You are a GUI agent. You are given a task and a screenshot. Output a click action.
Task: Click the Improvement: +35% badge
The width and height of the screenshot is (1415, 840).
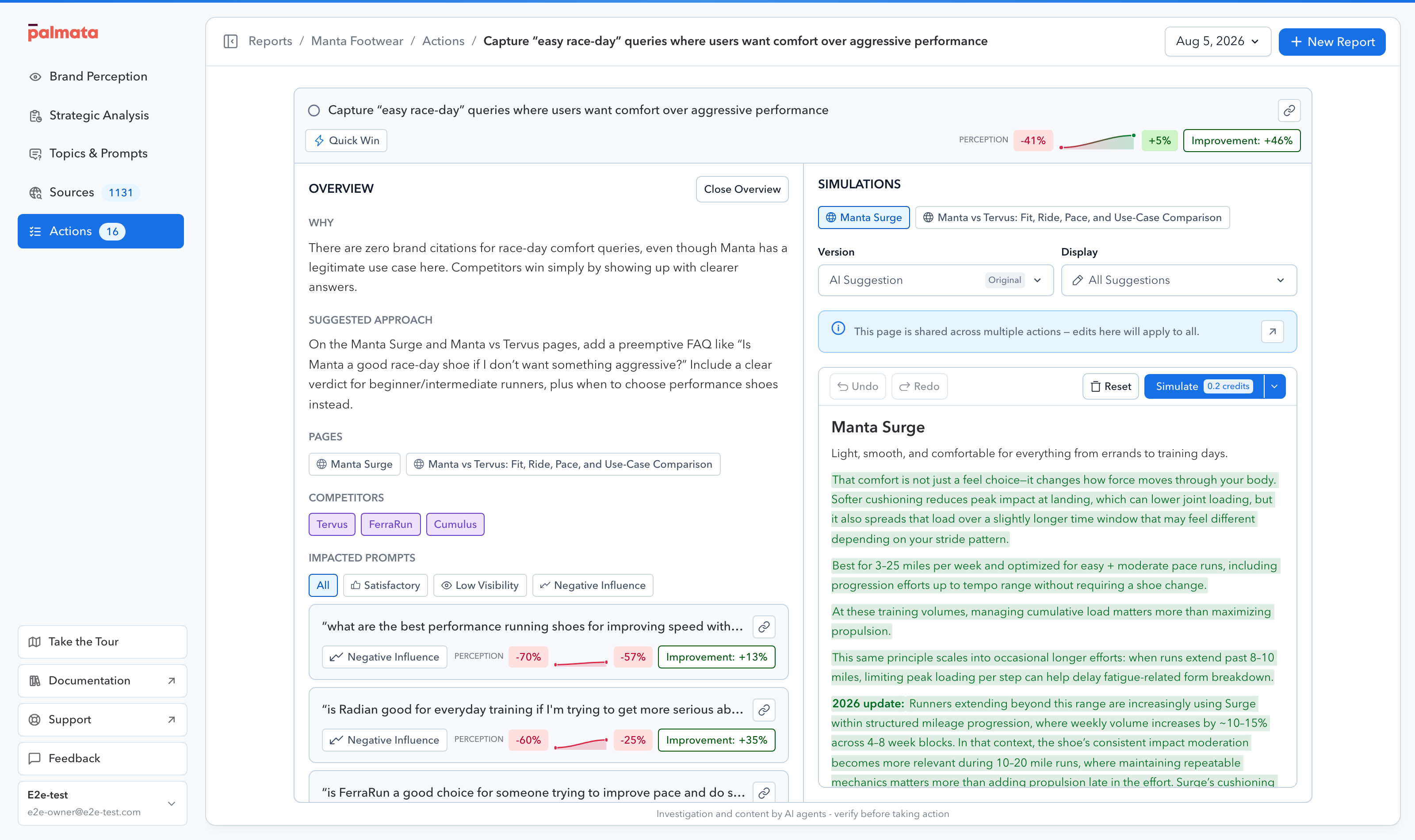pyautogui.click(x=716, y=740)
